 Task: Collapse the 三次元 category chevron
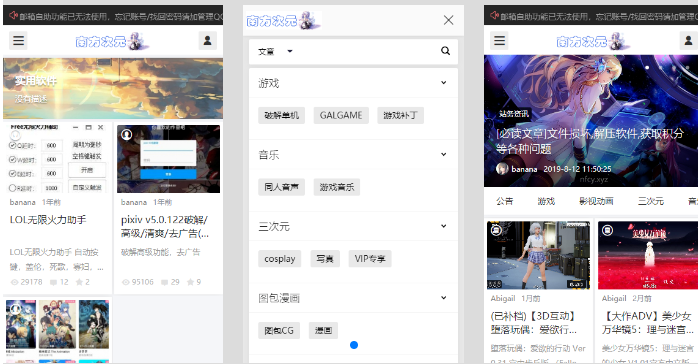tap(443, 226)
